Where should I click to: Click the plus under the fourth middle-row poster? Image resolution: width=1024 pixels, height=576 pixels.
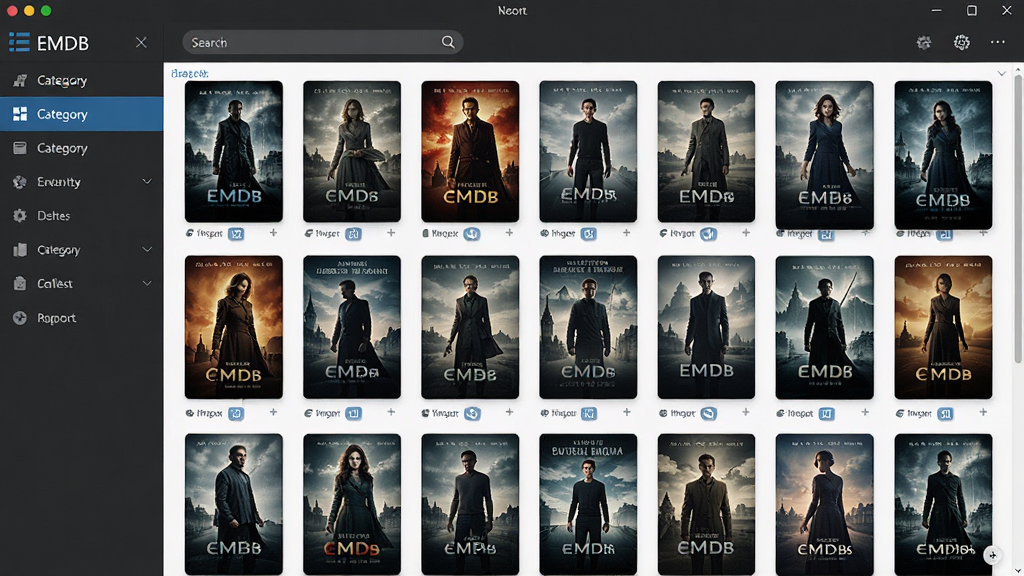[626, 412]
